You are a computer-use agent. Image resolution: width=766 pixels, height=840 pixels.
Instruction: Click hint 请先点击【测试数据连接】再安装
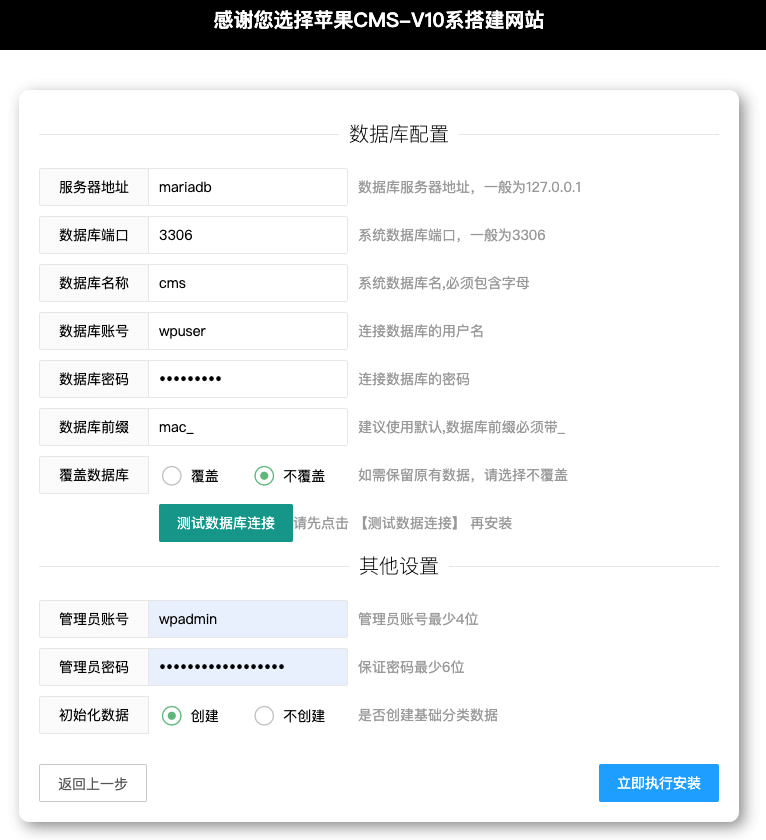(x=403, y=523)
